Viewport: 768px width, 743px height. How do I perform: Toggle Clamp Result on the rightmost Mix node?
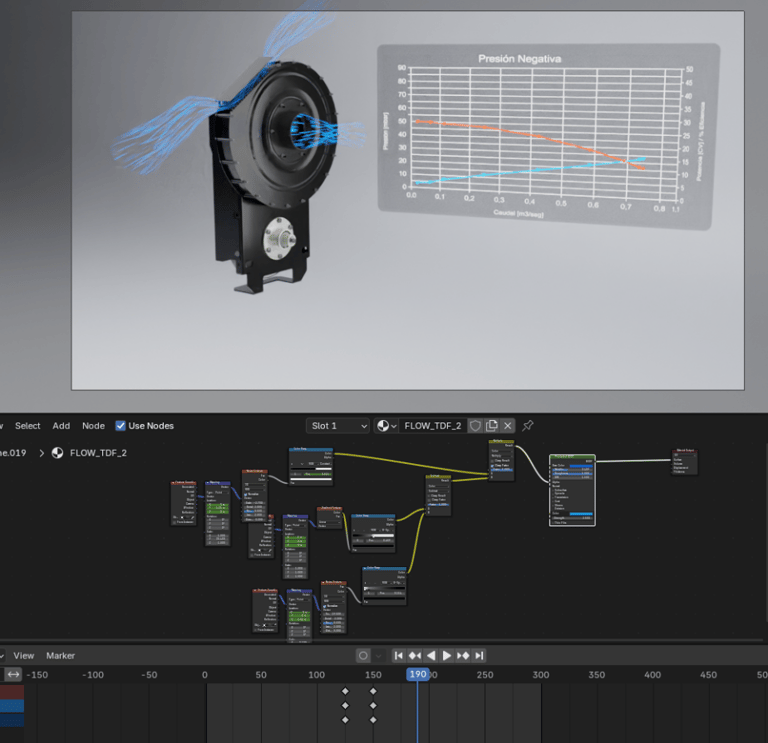pos(492,460)
